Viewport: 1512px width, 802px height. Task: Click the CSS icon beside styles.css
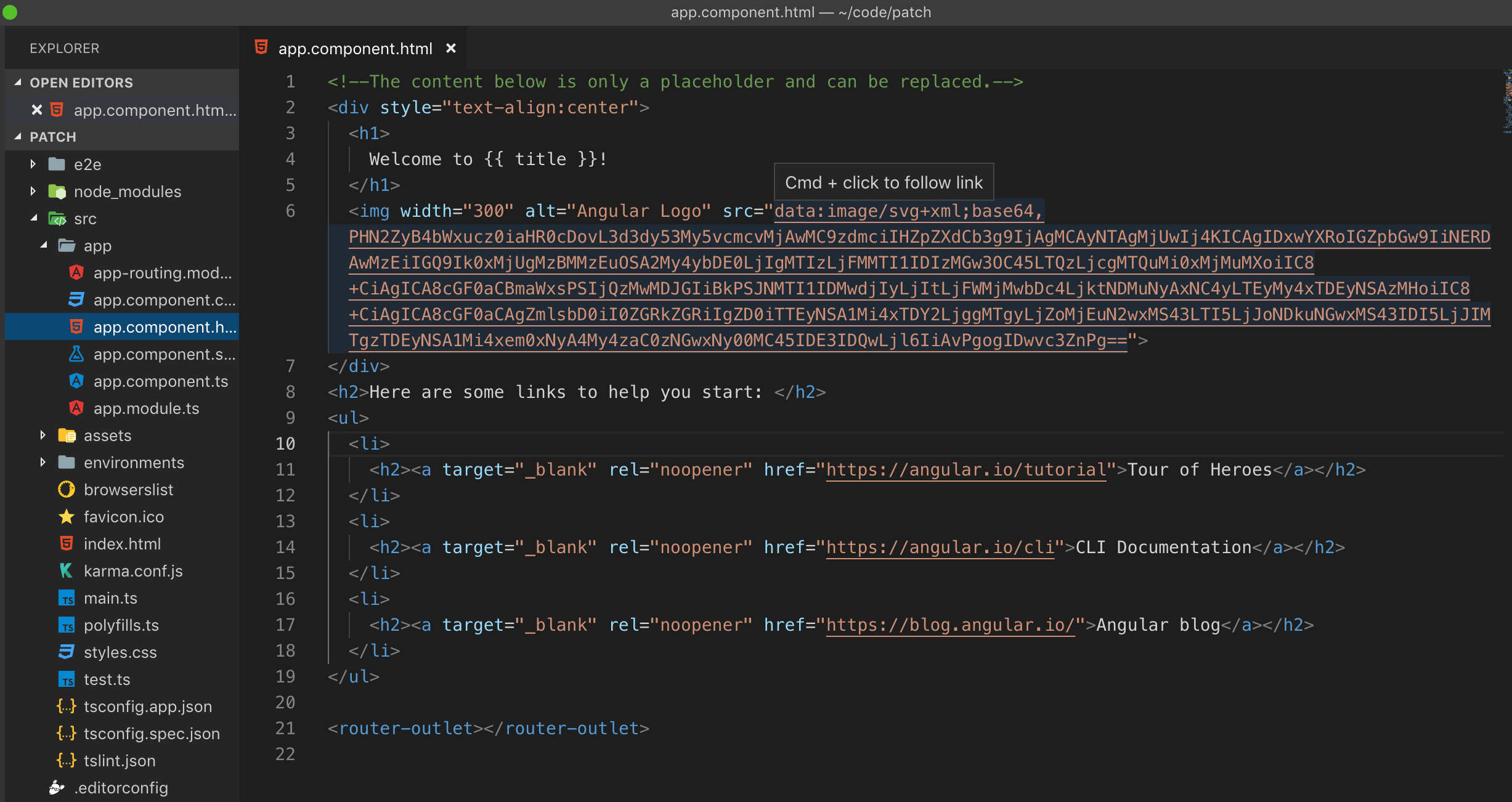tap(66, 652)
